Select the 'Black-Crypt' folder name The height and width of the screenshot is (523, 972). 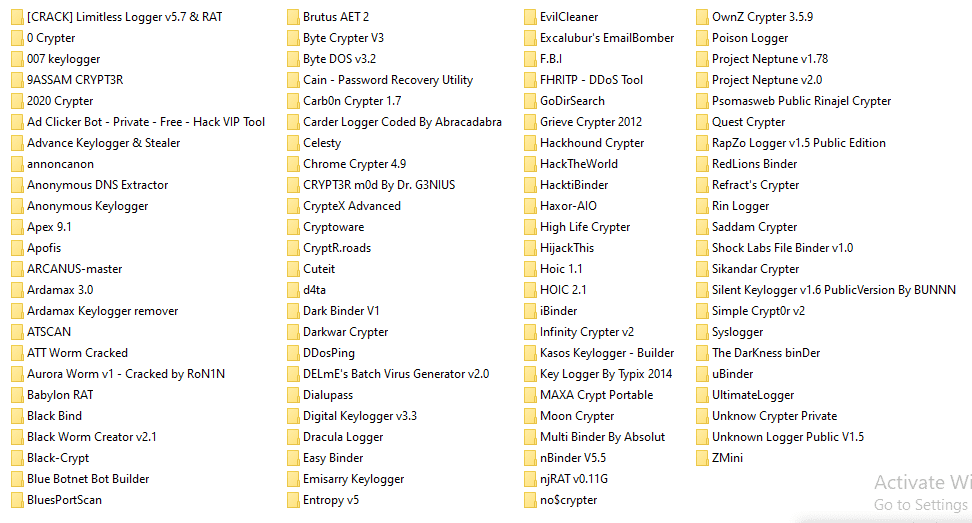tap(58, 458)
